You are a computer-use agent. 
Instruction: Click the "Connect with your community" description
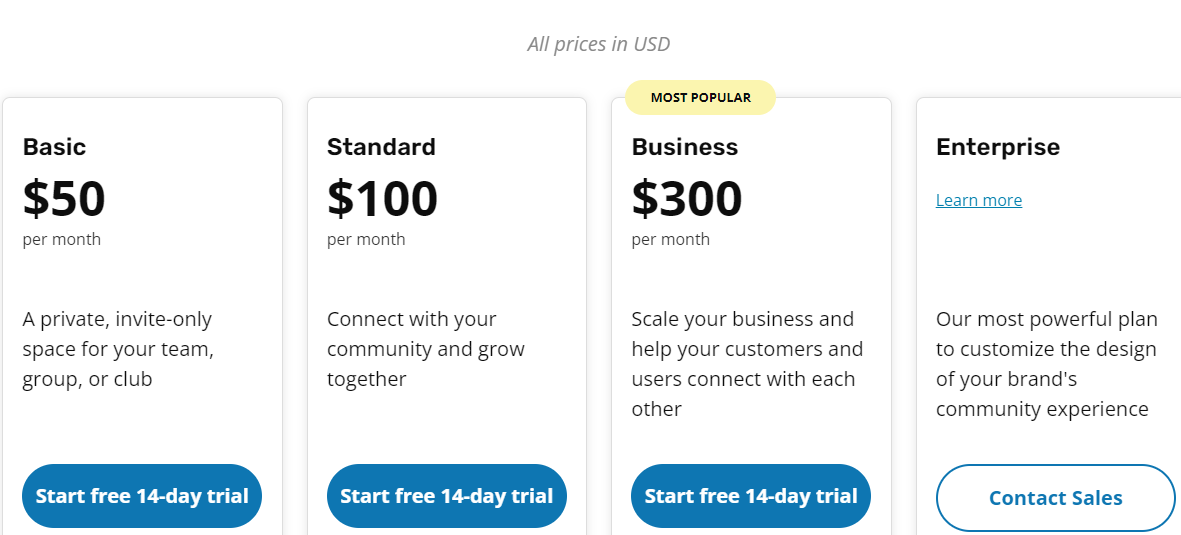426,349
